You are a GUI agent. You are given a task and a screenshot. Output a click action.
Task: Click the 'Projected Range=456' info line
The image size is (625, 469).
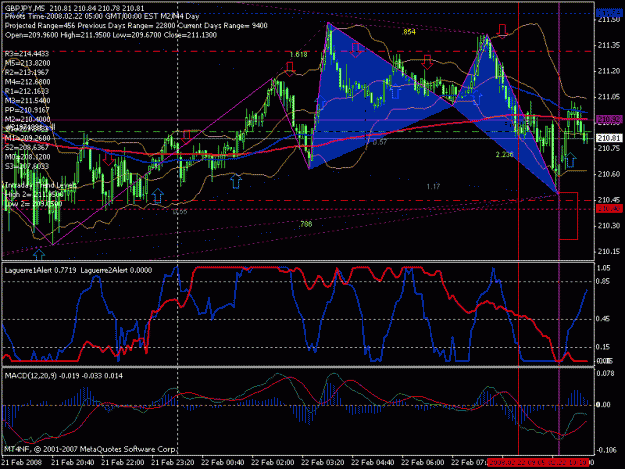click(x=136, y=26)
